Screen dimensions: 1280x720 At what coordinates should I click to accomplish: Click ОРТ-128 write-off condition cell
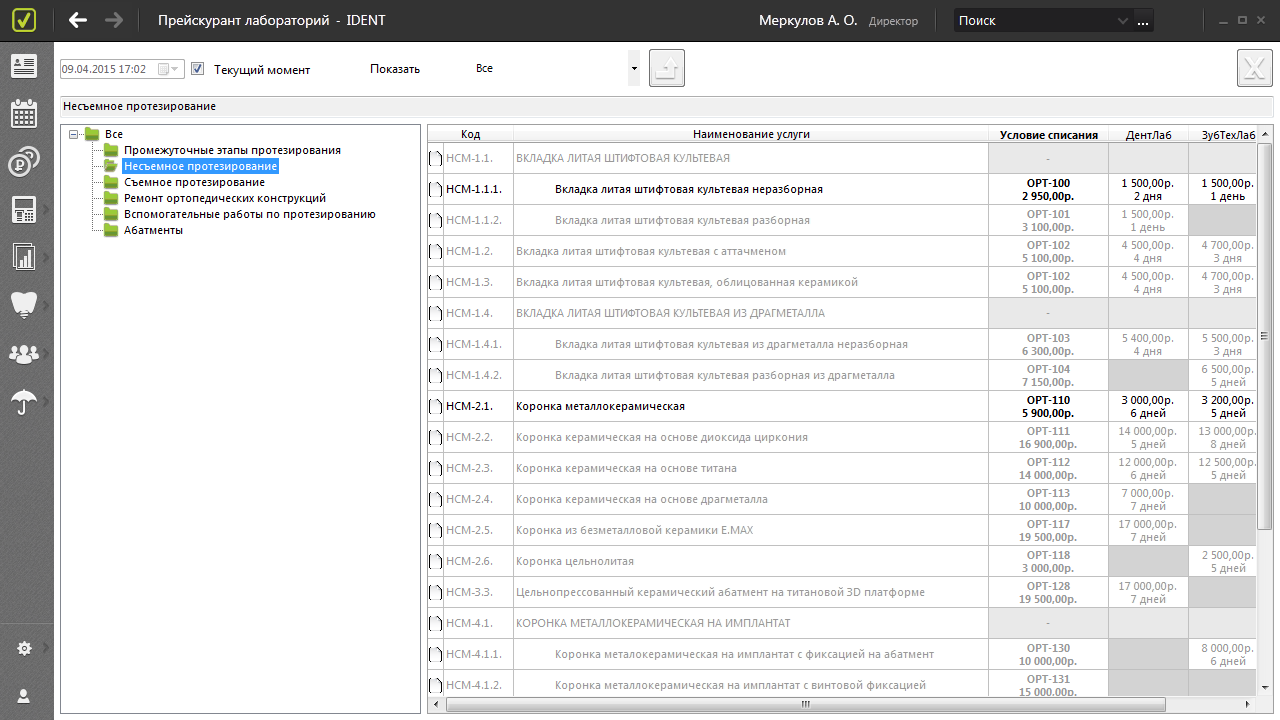1048,592
